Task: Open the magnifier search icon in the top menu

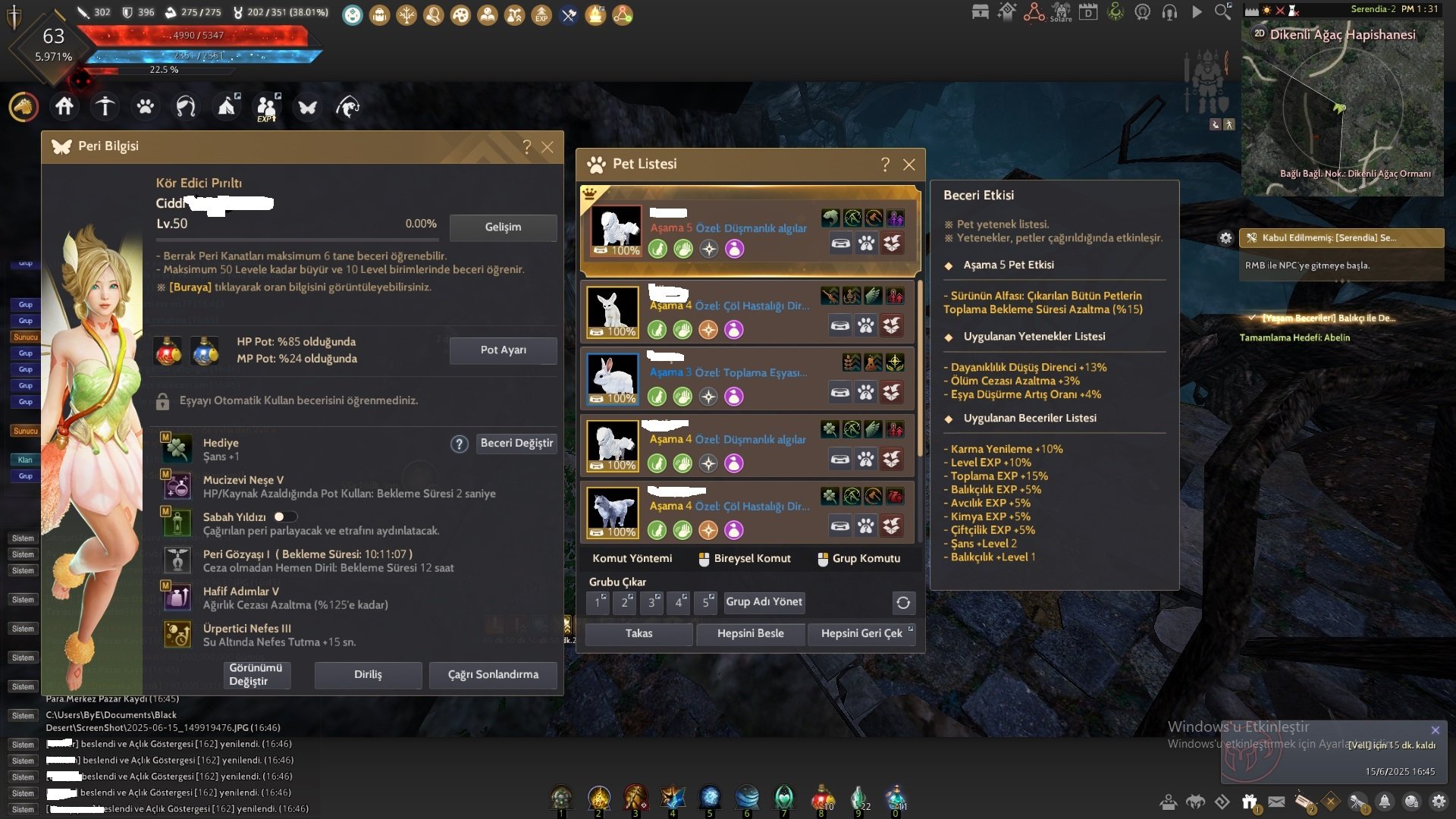Action: click(x=1223, y=12)
